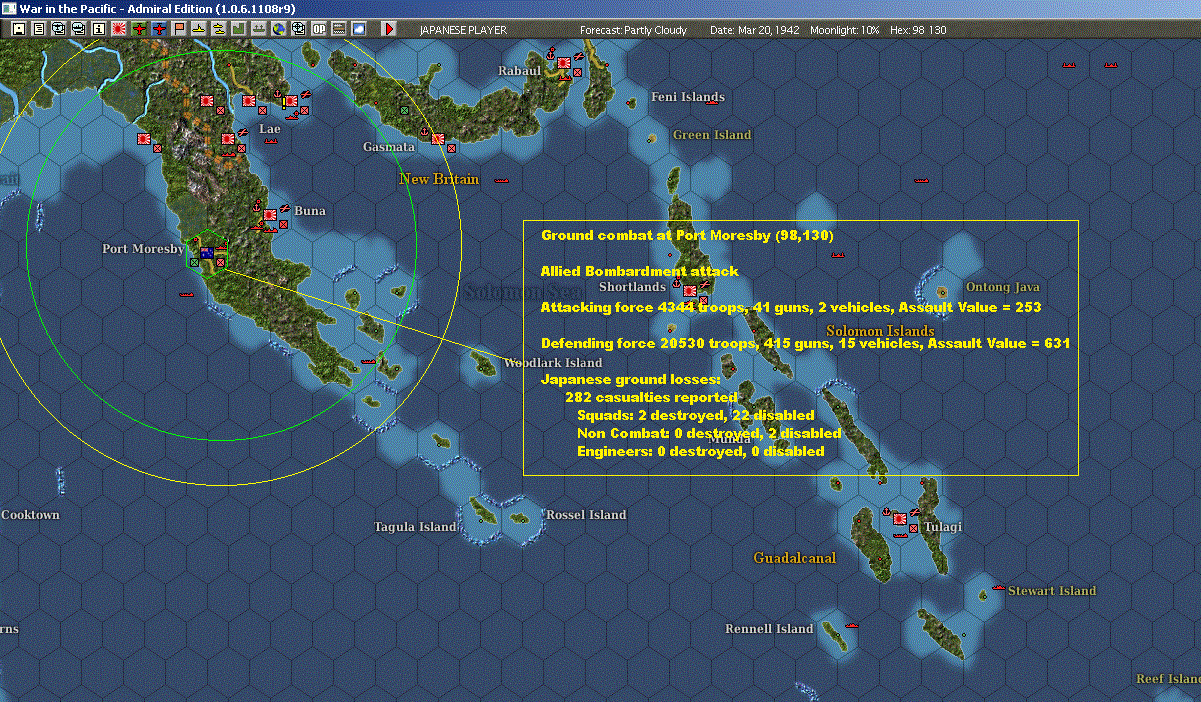
Task: Click the Tagula Island map label
Action: tap(415, 527)
